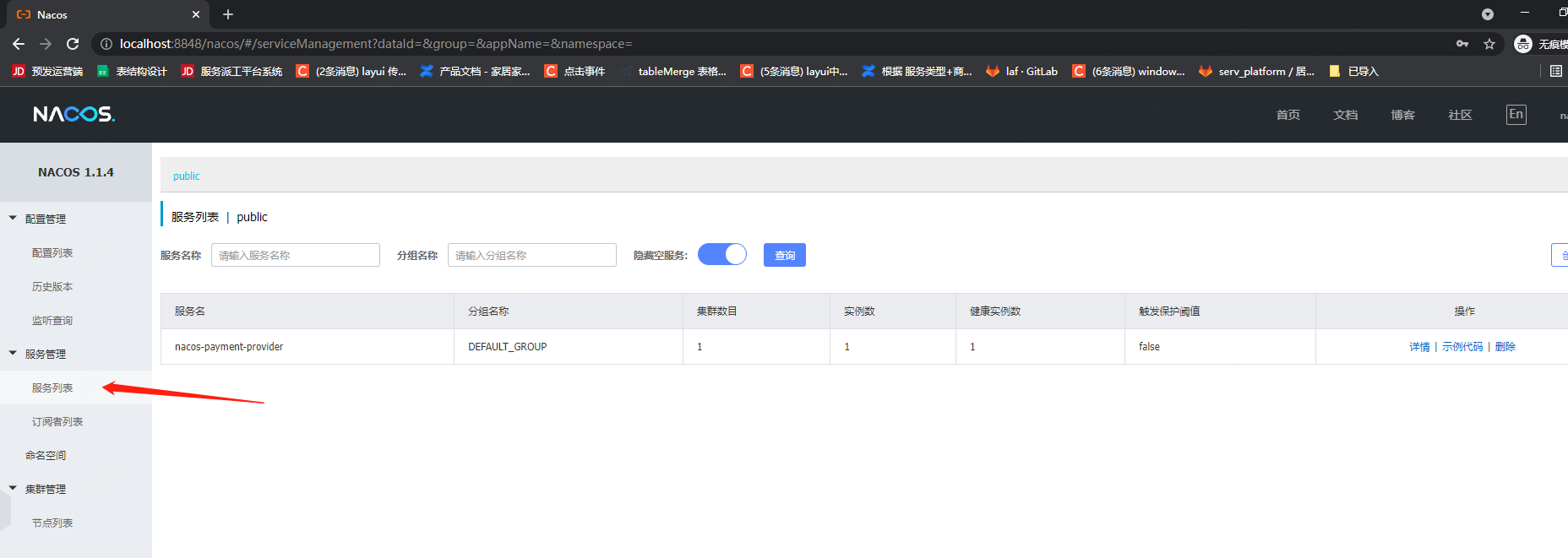
Task: Open the 服务派工平台系统 bookmark
Action: pos(231,71)
